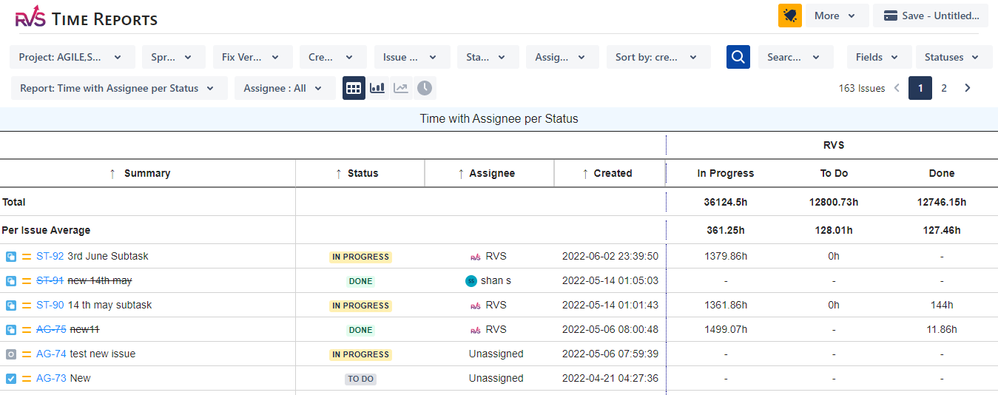Open issue link AG-75
The width and height of the screenshot is (998, 395).
52,329
